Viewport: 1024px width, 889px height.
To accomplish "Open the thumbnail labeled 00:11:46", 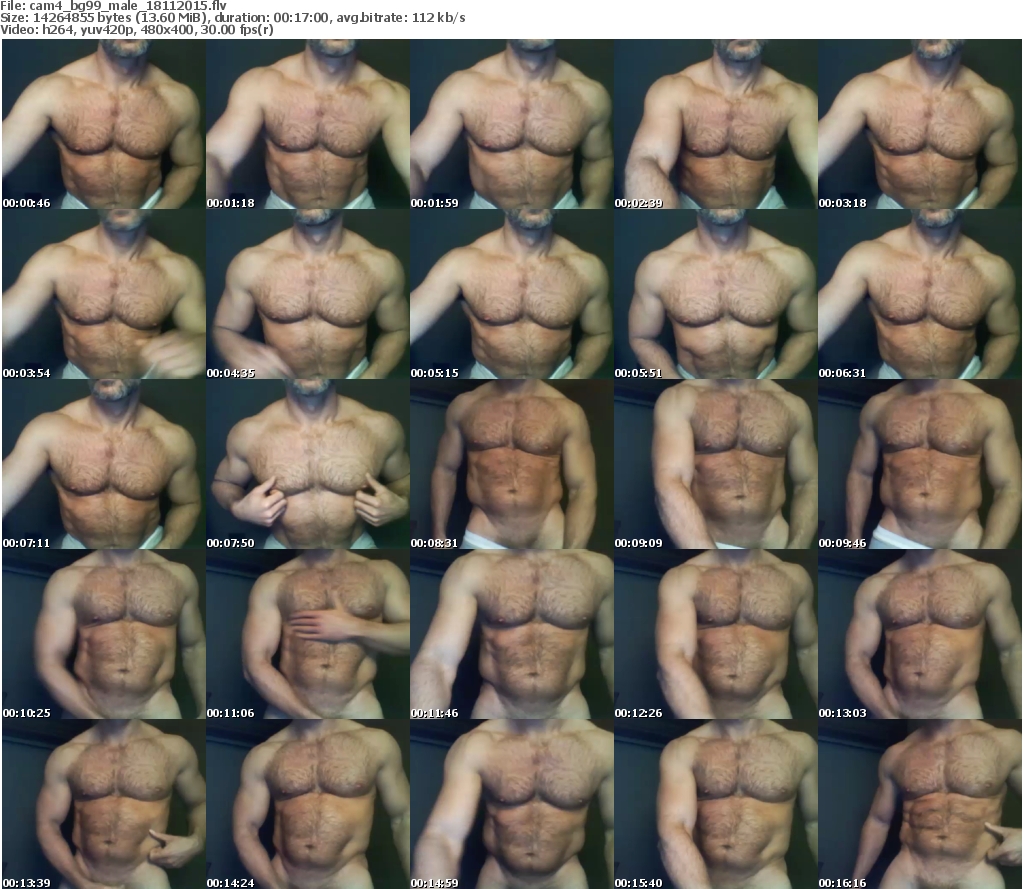I will 511,634.
